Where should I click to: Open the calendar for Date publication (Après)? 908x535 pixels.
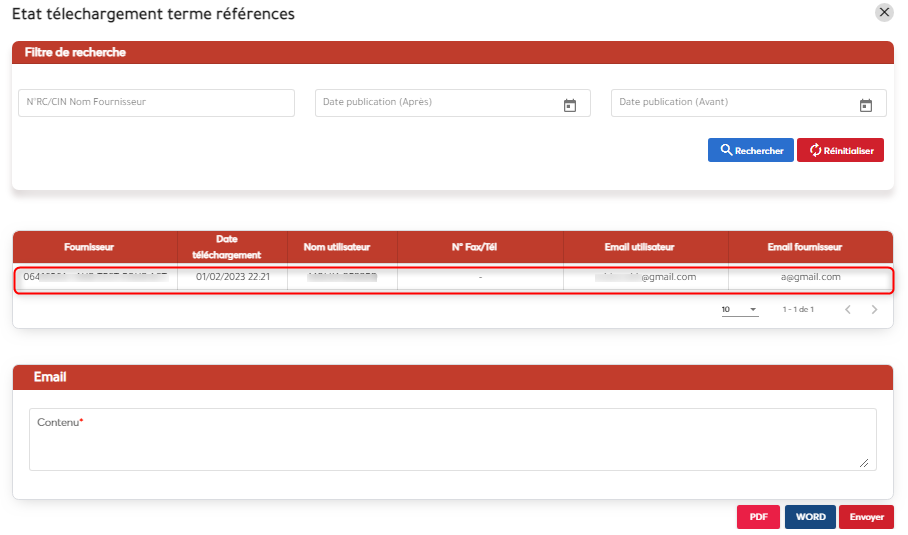pos(570,105)
